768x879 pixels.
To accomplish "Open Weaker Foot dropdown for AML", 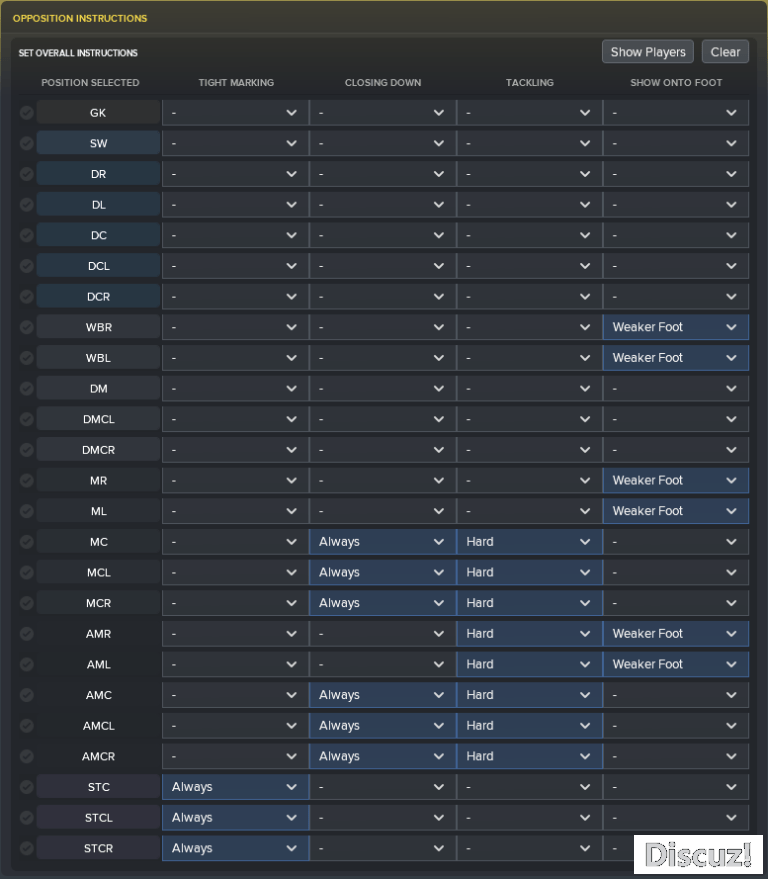I will 676,664.
